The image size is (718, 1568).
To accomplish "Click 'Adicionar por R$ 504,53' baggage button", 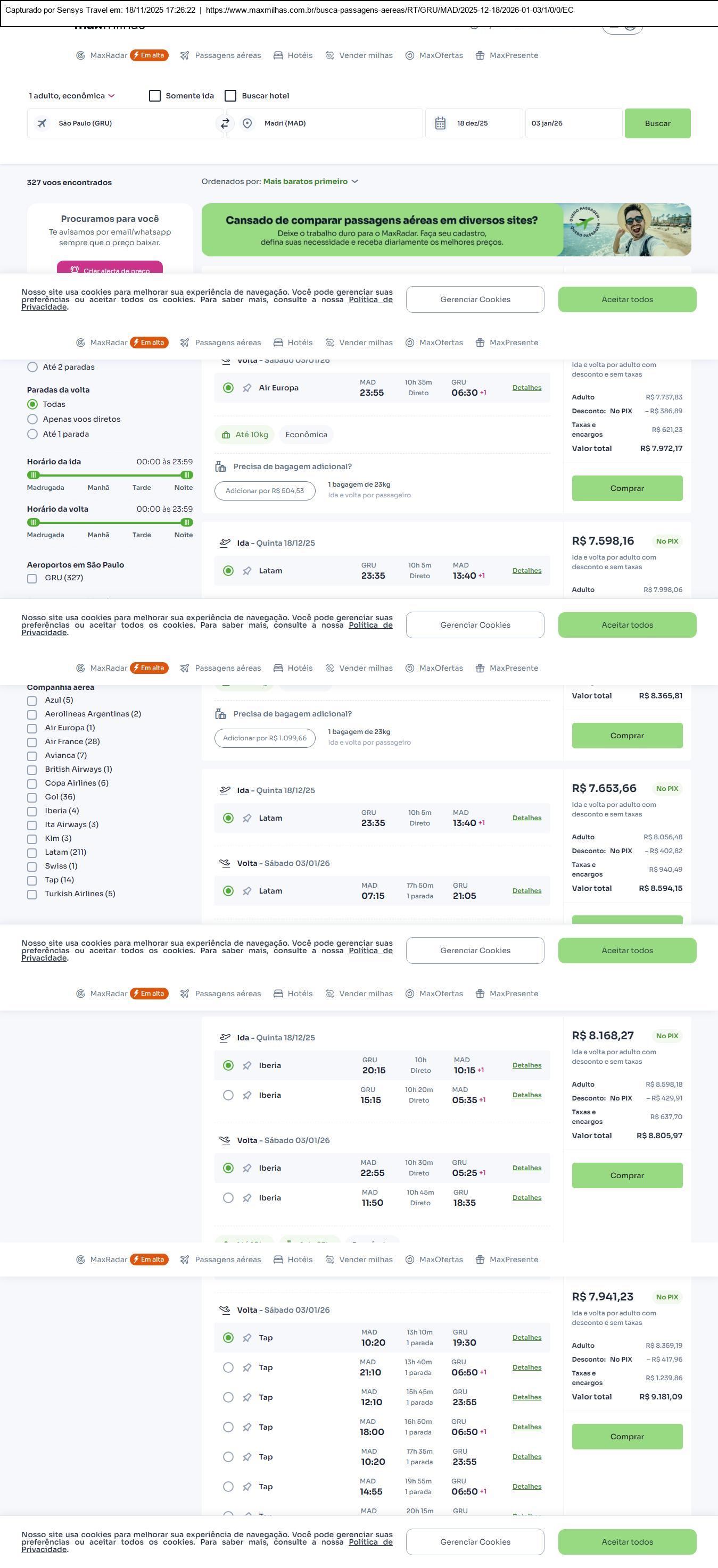I will click(265, 491).
